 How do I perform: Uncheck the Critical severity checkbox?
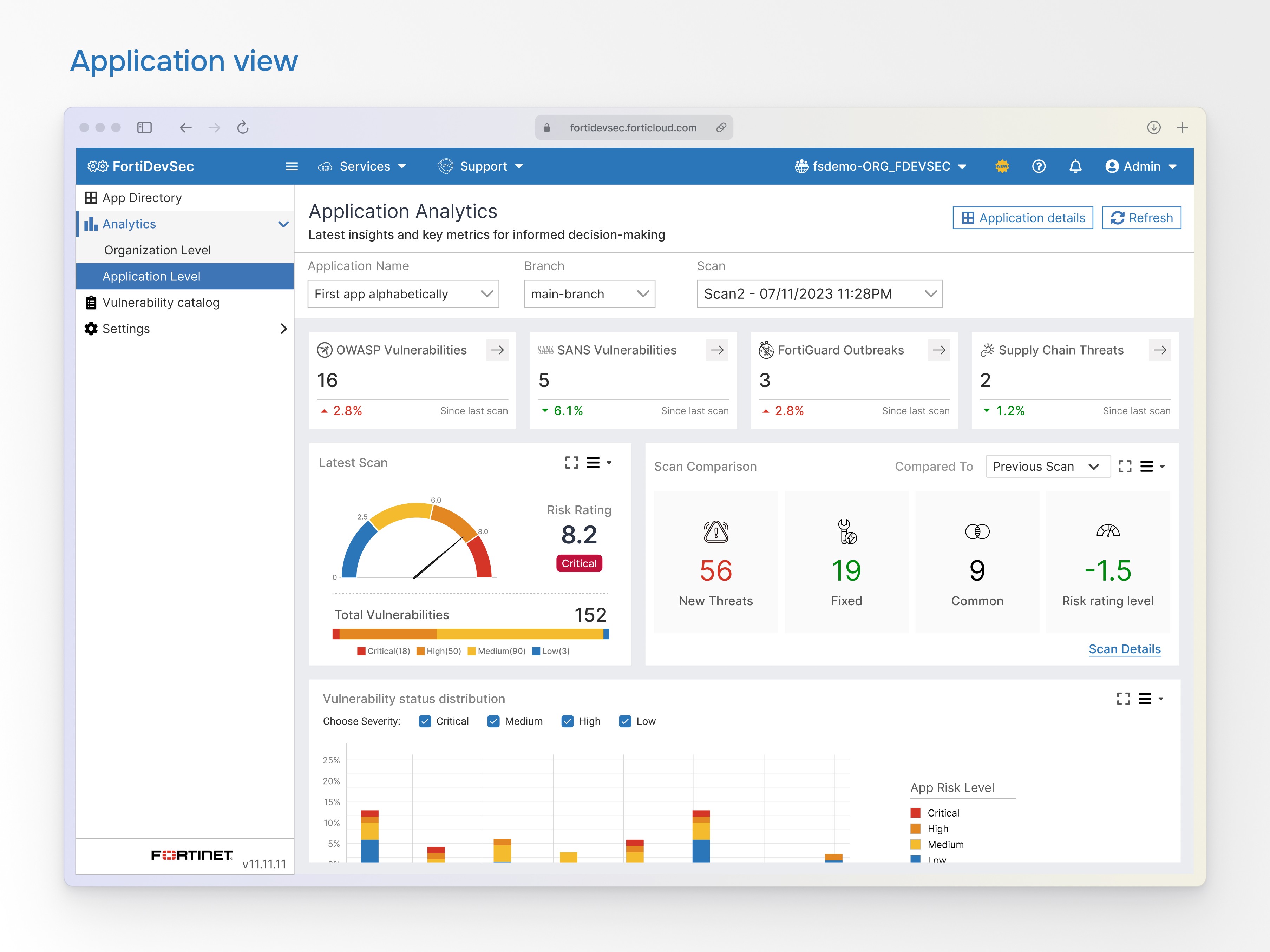pos(425,721)
